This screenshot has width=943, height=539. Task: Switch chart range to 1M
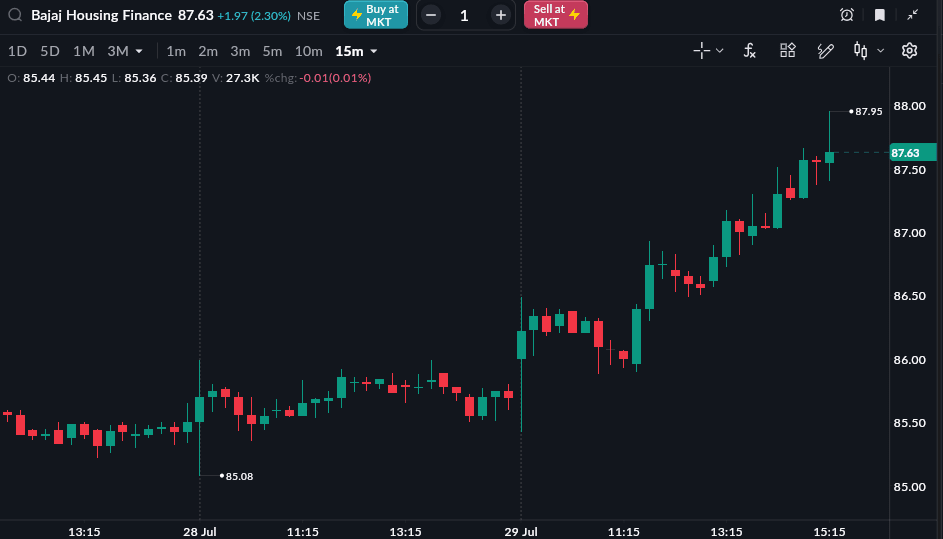[x=84, y=51]
